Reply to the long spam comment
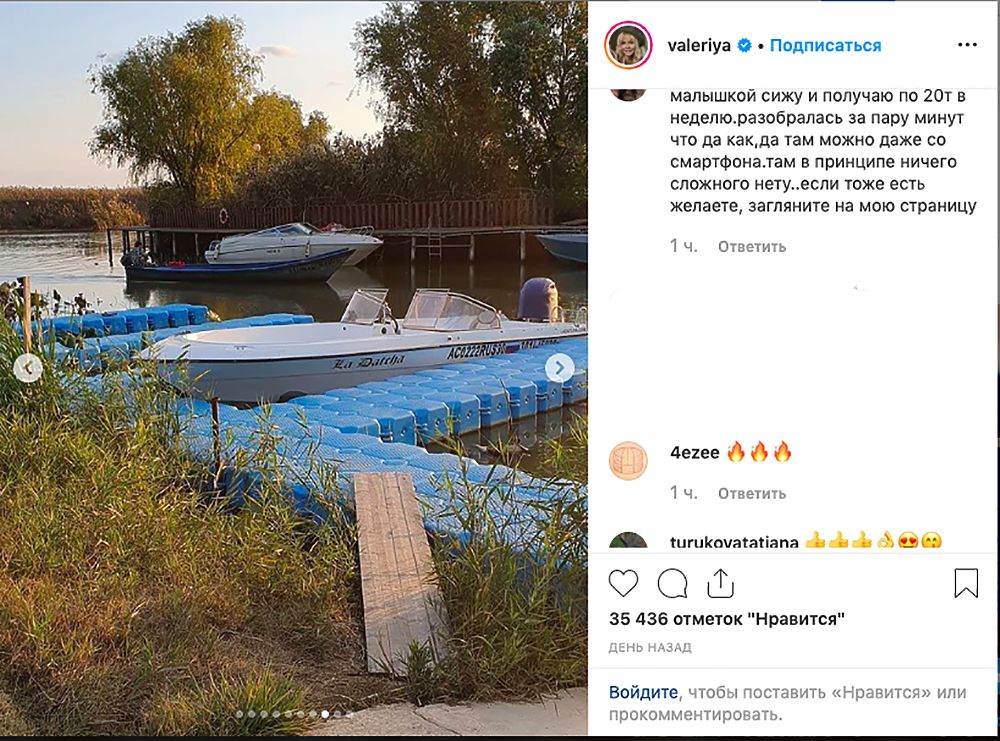1000x741 pixels. click(x=752, y=246)
